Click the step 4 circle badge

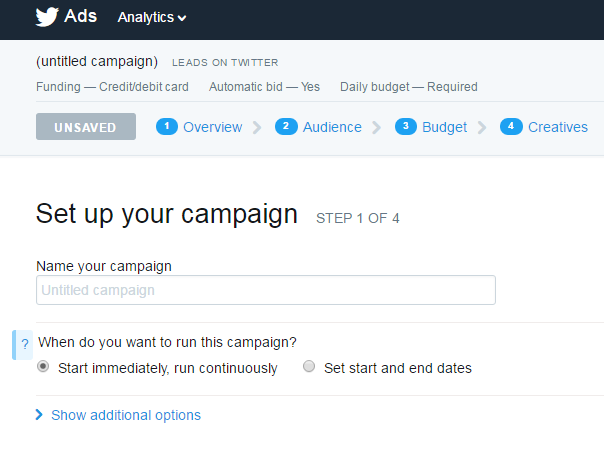coord(511,127)
